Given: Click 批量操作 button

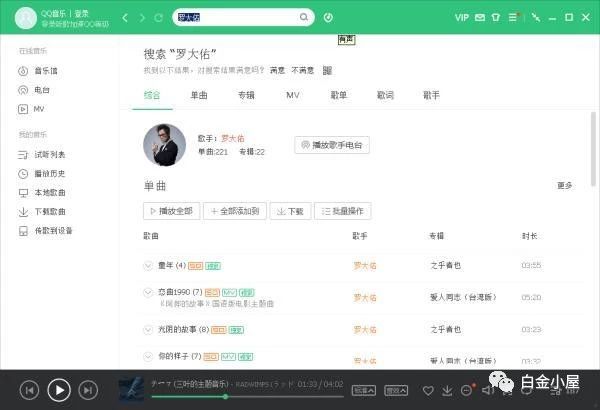Looking at the screenshot, I should [342, 211].
